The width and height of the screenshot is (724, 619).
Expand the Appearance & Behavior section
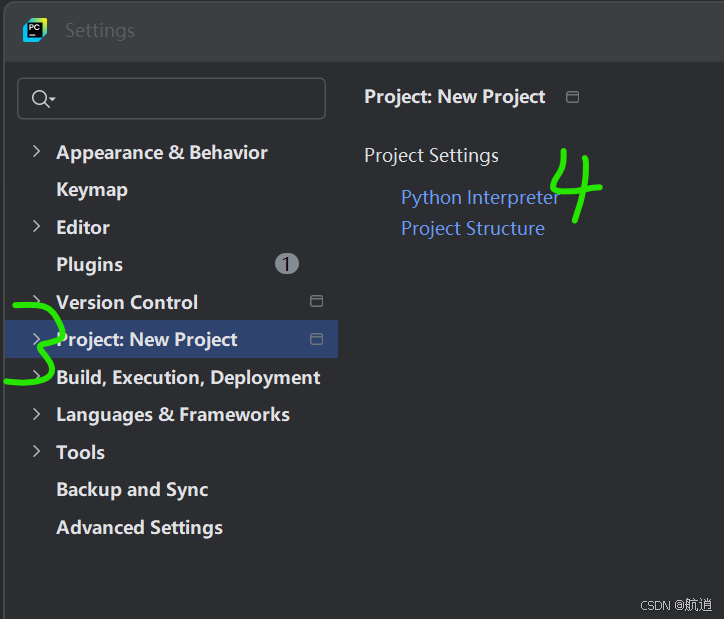pyautogui.click(x=37, y=152)
